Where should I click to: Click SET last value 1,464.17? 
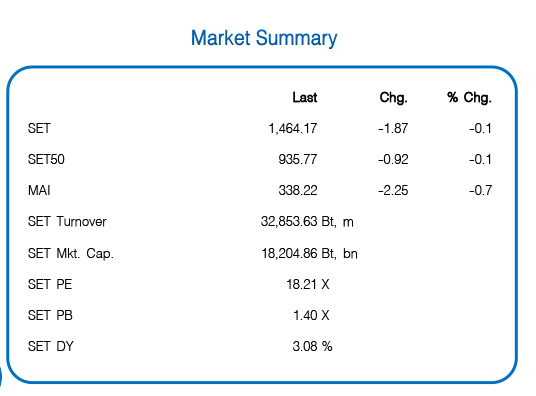(293, 129)
